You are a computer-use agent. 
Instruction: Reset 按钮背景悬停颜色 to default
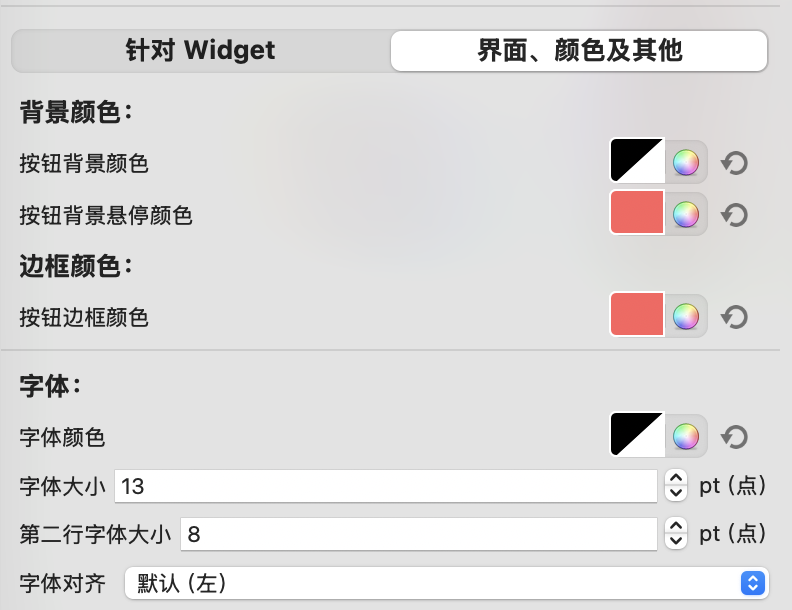(734, 215)
